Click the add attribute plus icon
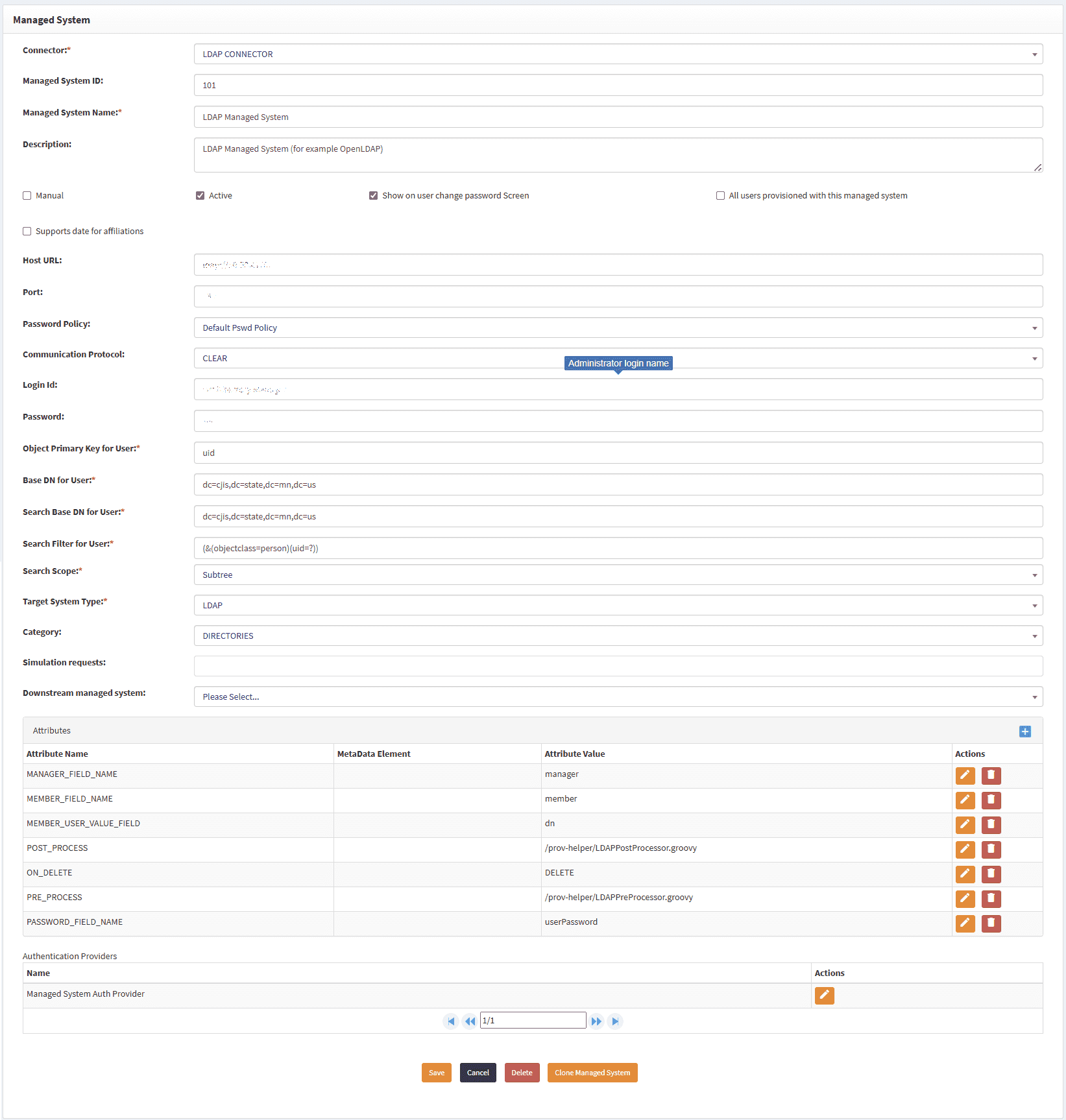 coord(1024,732)
